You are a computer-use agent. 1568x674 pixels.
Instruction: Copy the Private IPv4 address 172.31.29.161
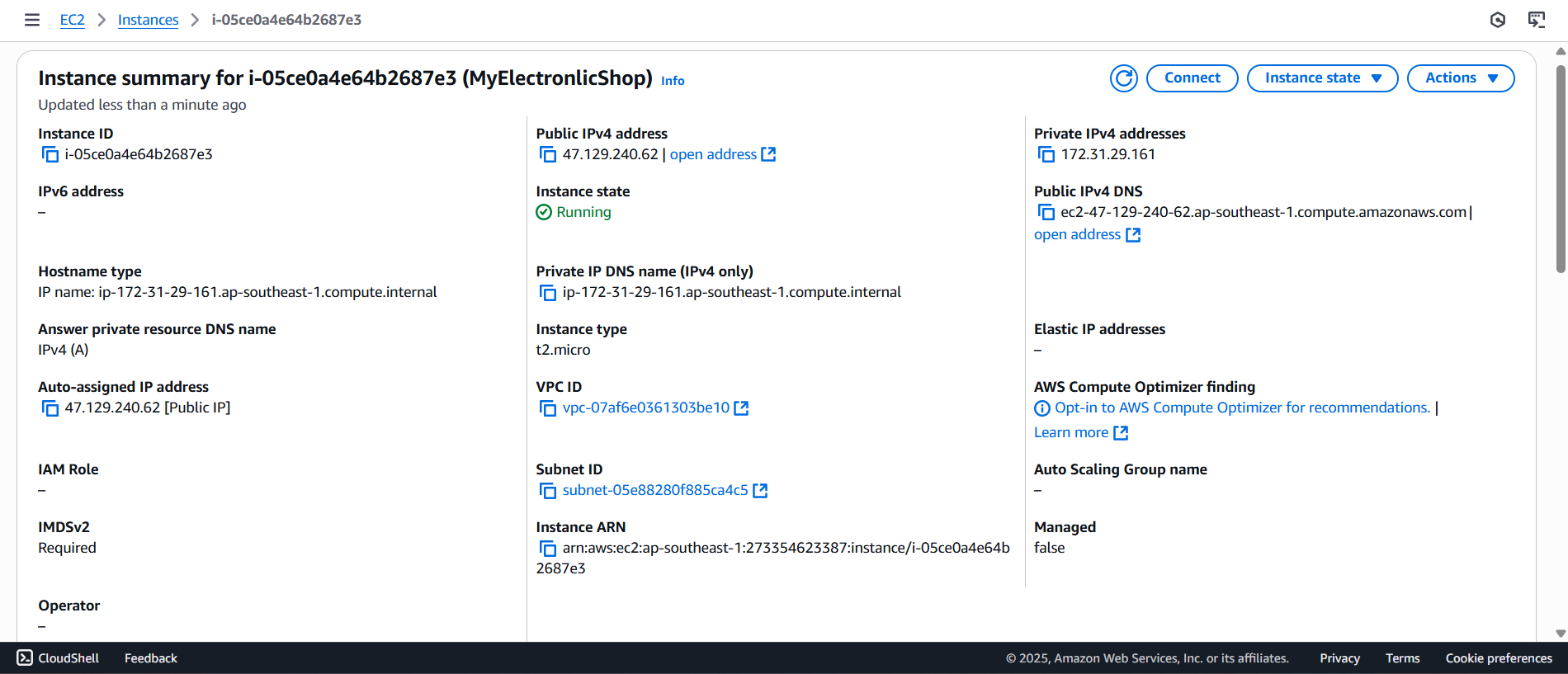click(x=1046, y=154)
